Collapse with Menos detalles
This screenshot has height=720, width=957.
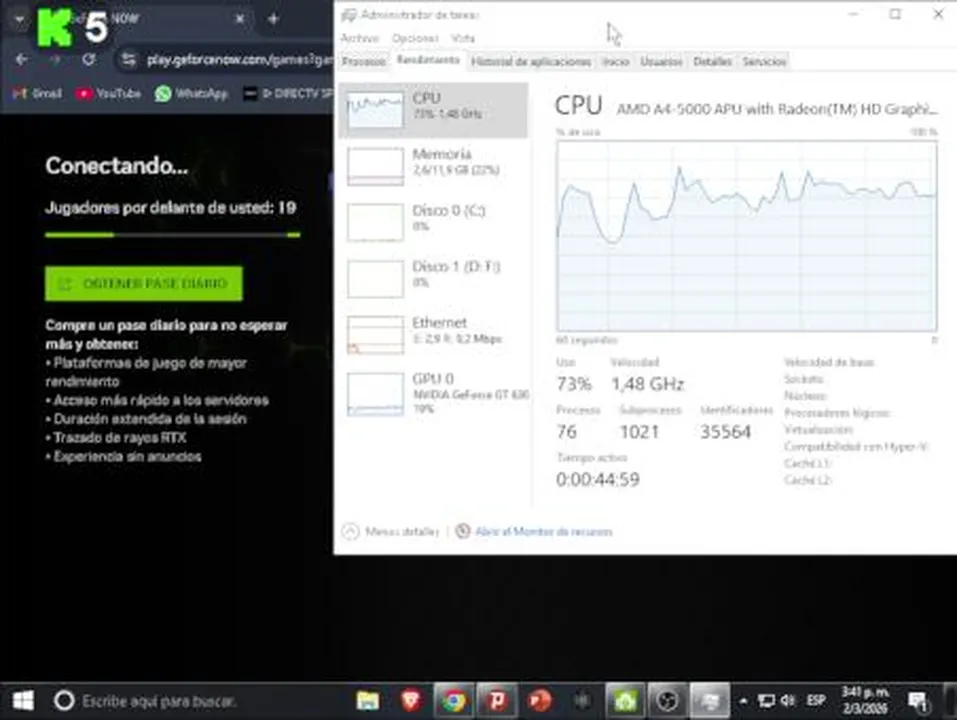click(391, 531)
